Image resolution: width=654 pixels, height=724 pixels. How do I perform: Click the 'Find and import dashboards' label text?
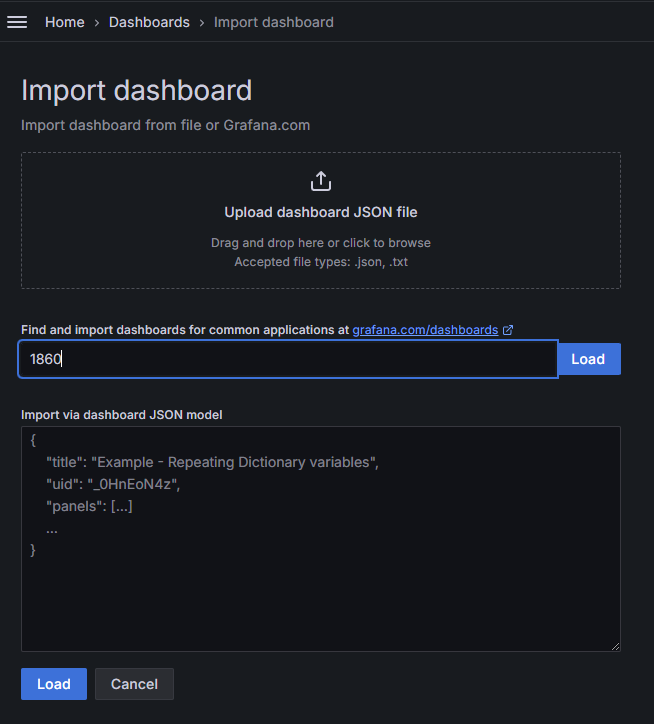[x=185, y=330]
